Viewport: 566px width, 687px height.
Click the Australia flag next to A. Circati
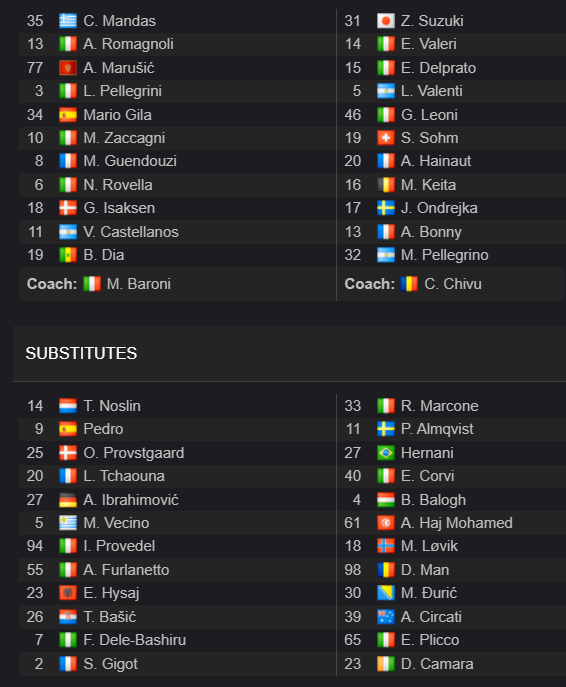tap(386, 617)
